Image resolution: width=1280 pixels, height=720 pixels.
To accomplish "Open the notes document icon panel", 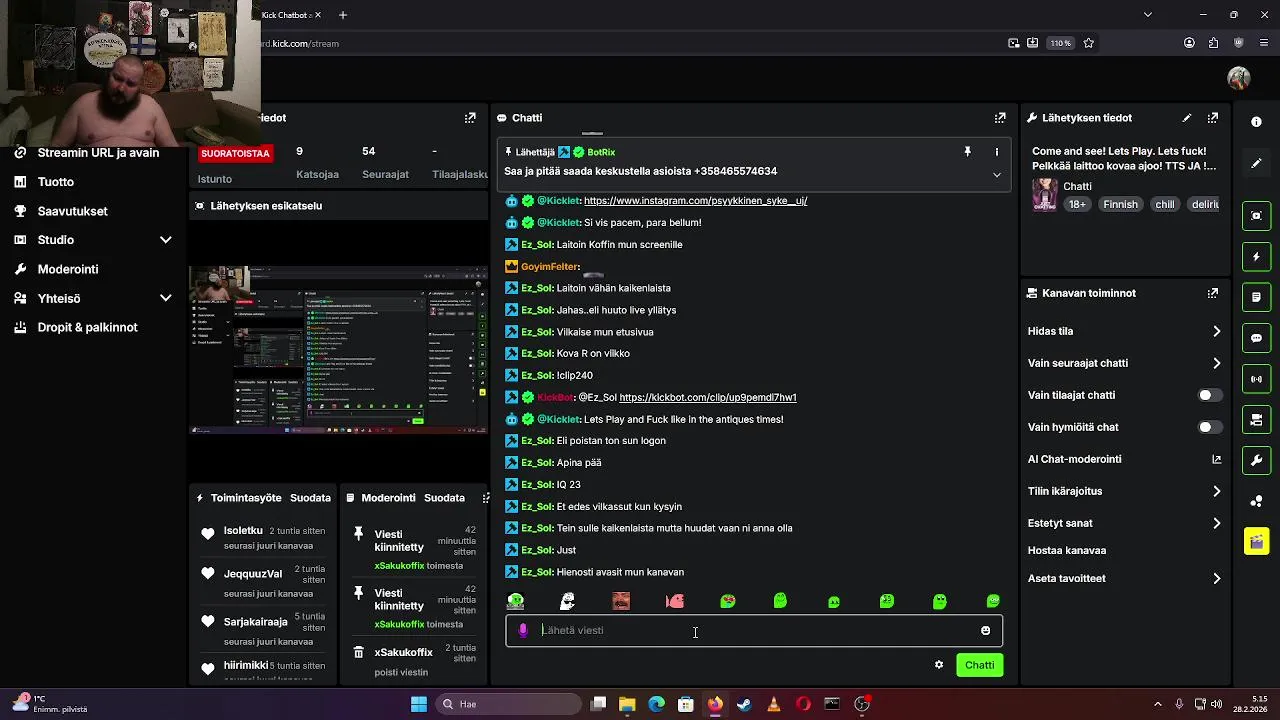I will point(1256,297).
